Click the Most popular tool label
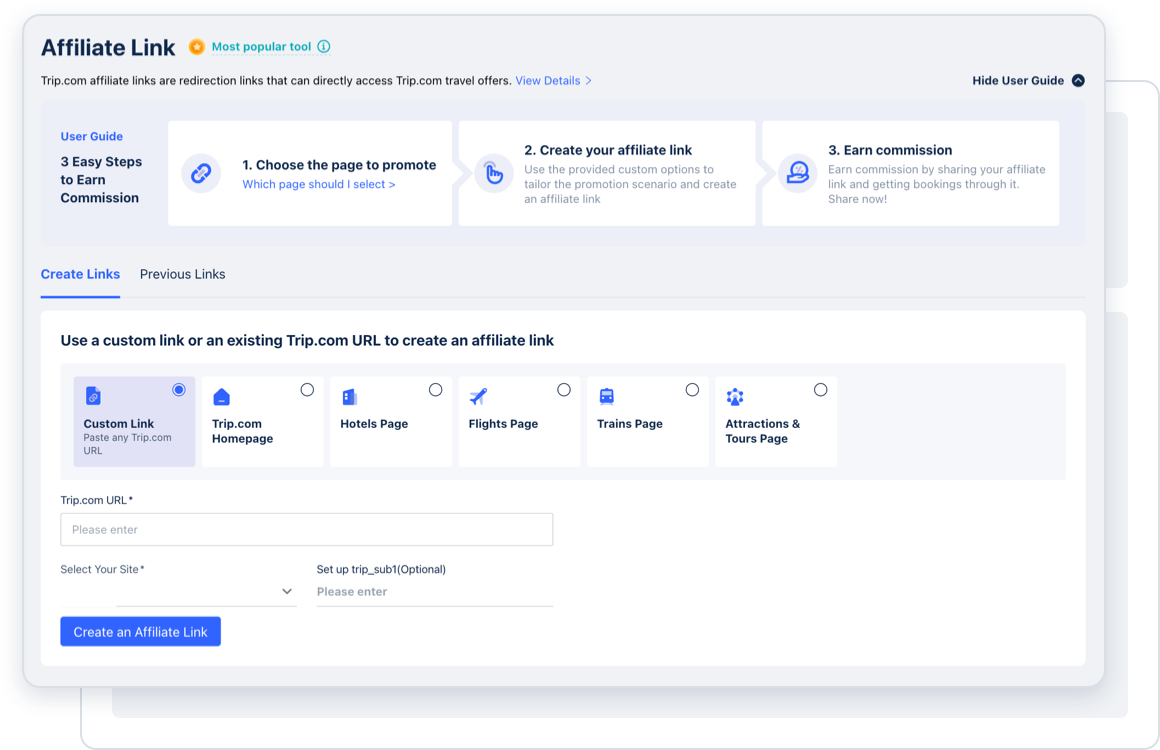The image size is (1160, 750). tap(261, 47)
